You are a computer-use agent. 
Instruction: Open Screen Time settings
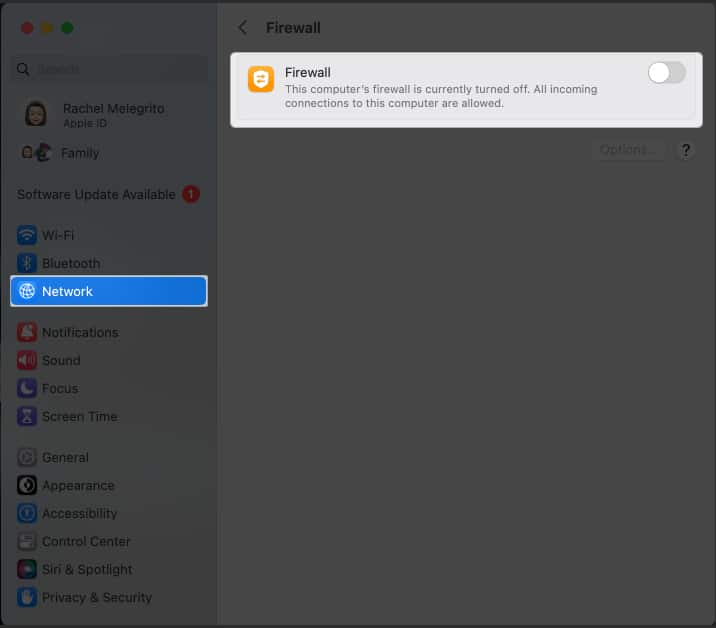pyautogui.click(x=79, y=416)
